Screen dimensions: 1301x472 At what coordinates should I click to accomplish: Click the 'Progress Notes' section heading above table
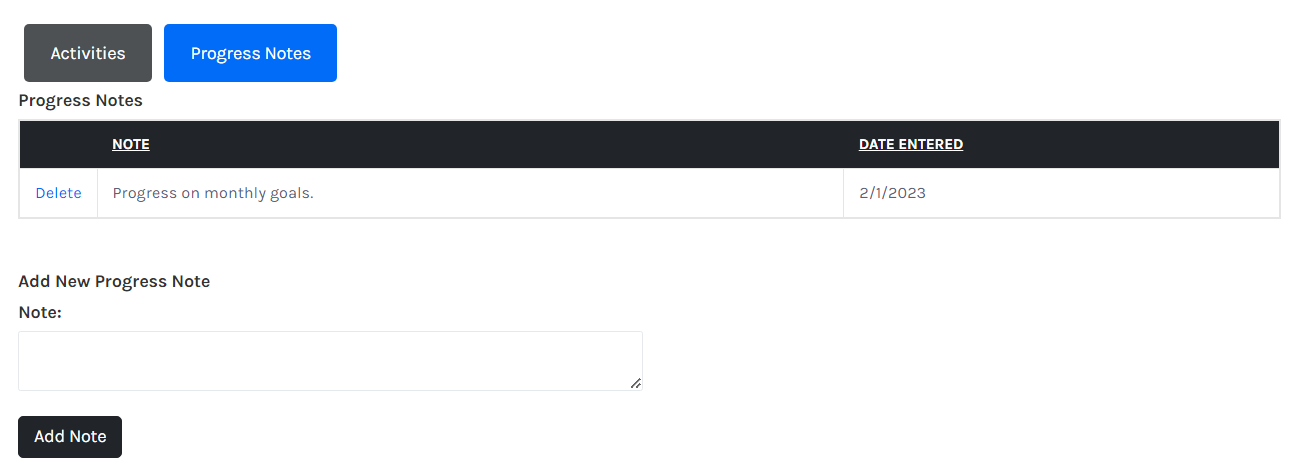[x=80, y=100]
